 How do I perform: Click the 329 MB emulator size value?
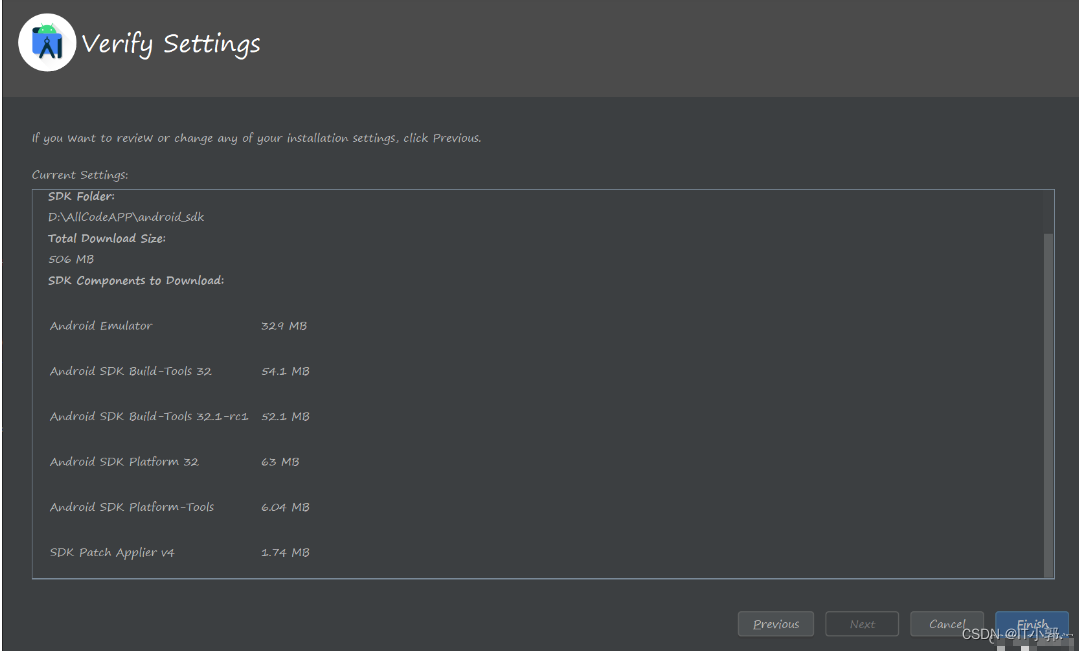tap(284, 326)
